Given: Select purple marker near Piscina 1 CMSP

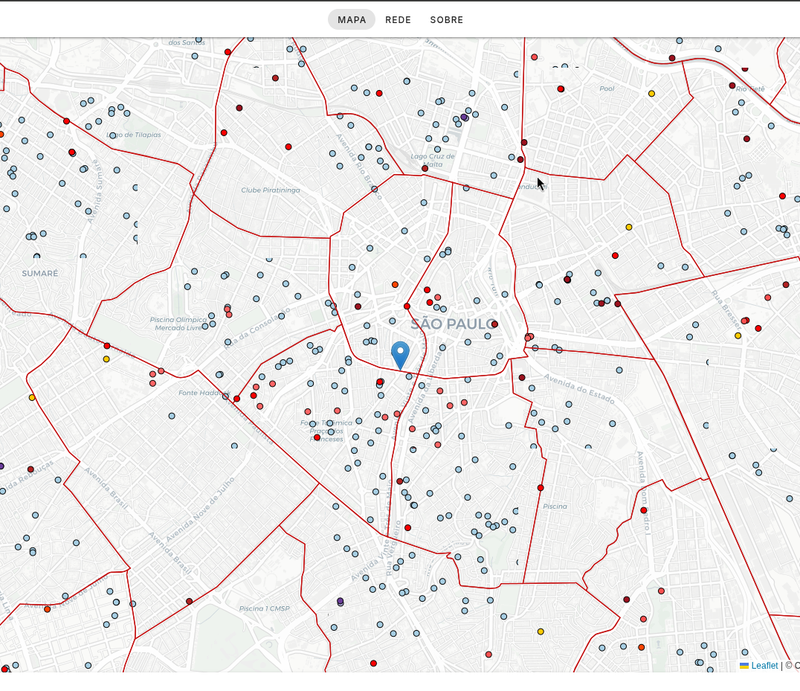Looking at the screenshot, I should point(340,601).
